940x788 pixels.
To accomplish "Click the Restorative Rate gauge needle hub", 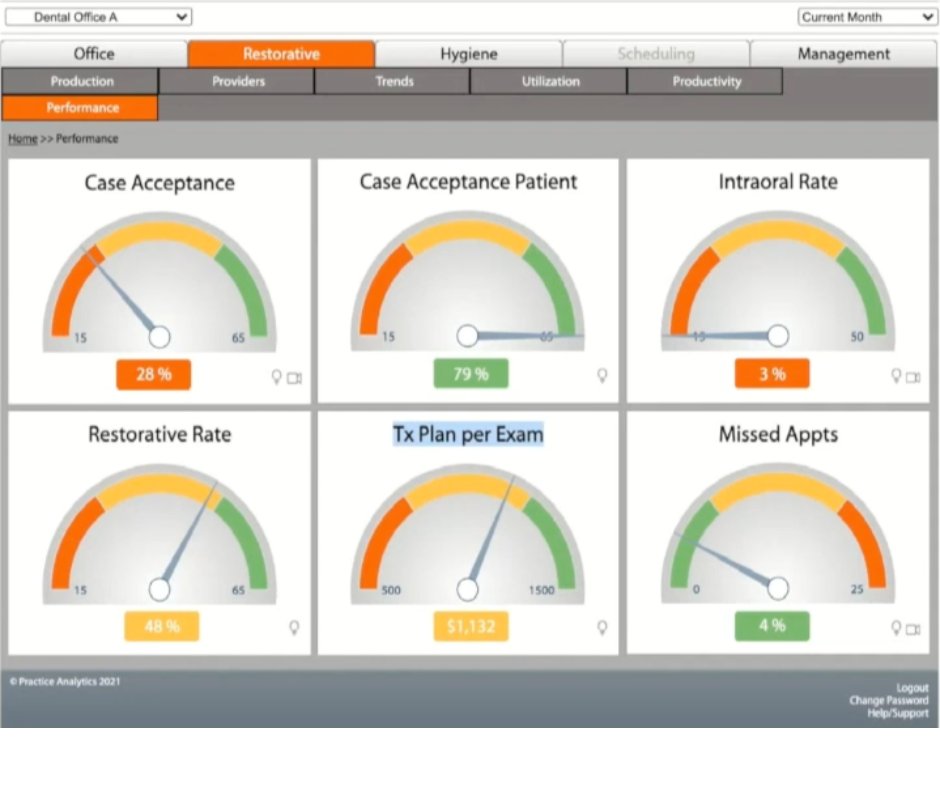I will click(159, 590).
